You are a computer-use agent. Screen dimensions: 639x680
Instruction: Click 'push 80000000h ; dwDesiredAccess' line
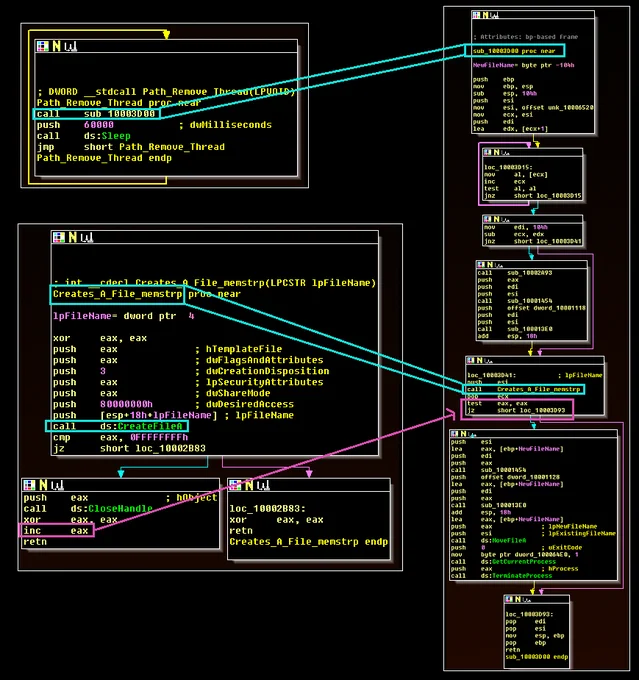[x=173, y=404]
